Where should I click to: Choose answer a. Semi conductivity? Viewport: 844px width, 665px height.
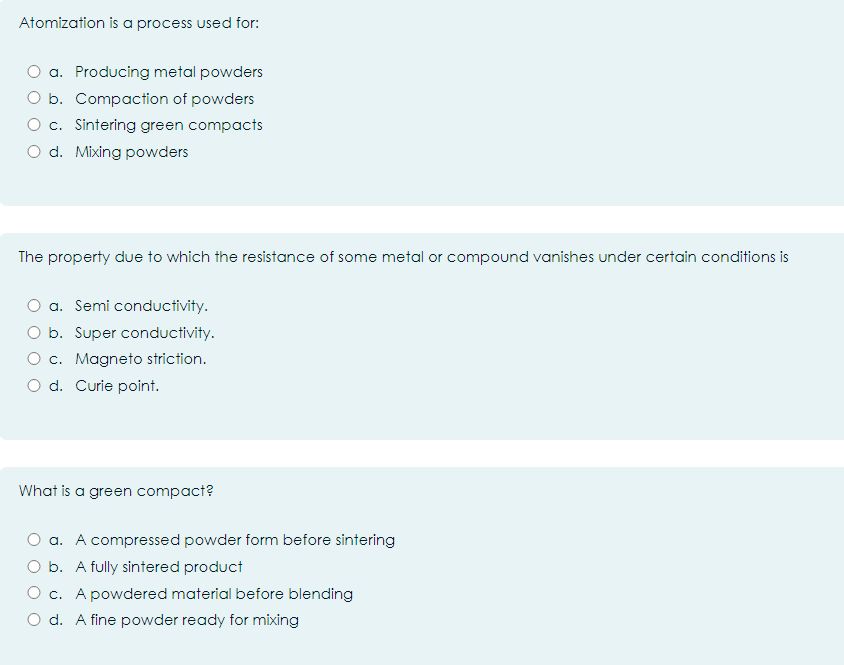click(x=34, y=305)
